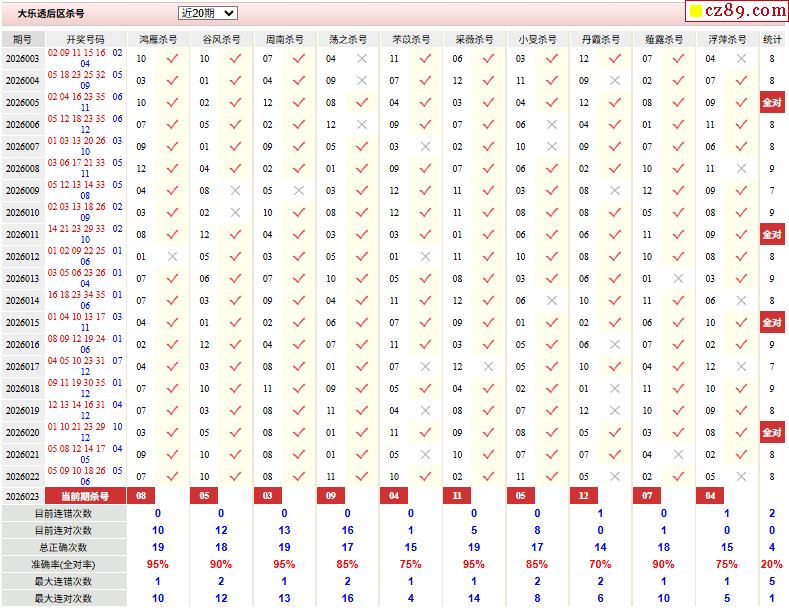The height and width of the screenshot is (611, 789).
Task: Select the 统计 column header
Action: [772, 39]
